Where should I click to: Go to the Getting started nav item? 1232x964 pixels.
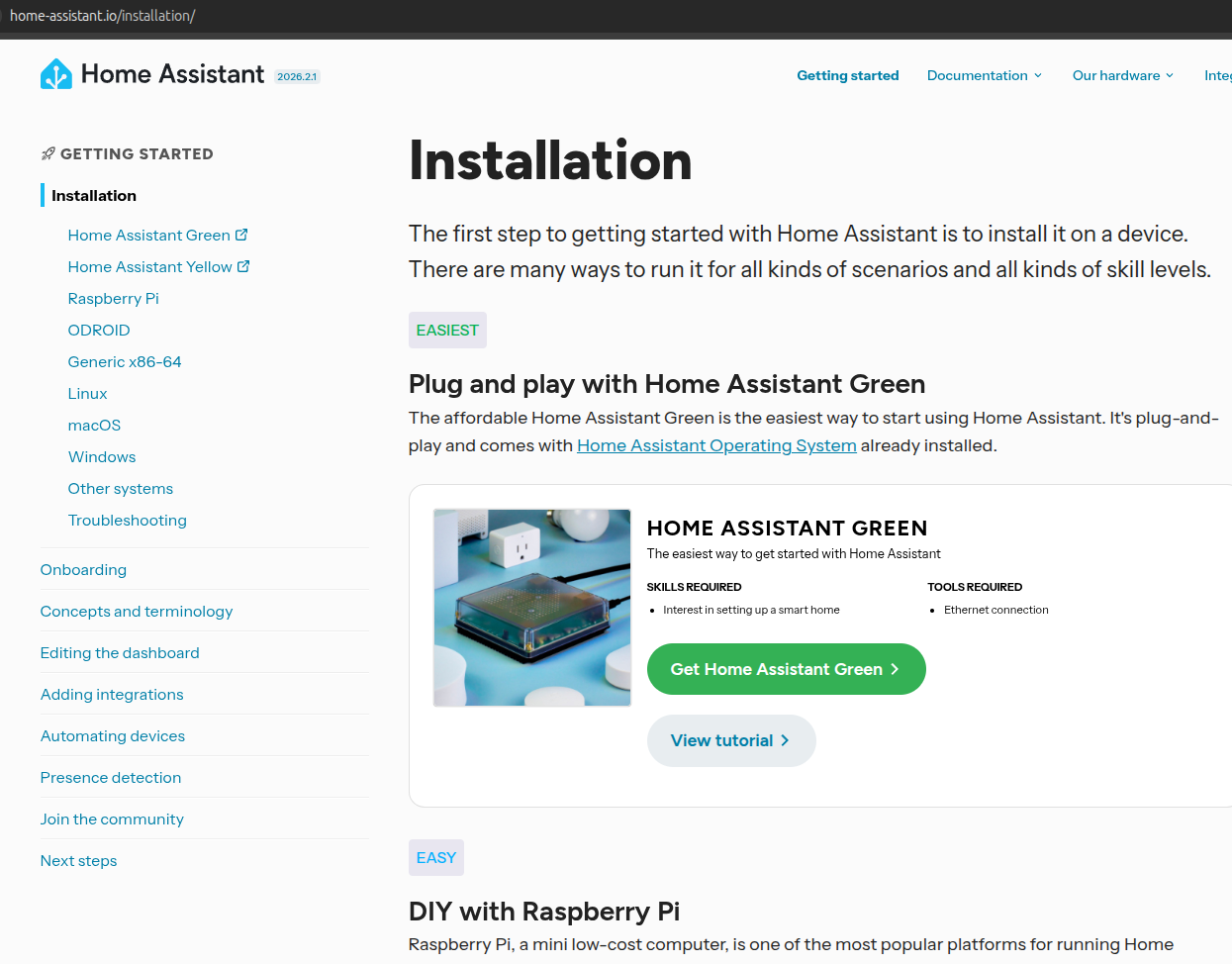[848, 75]
